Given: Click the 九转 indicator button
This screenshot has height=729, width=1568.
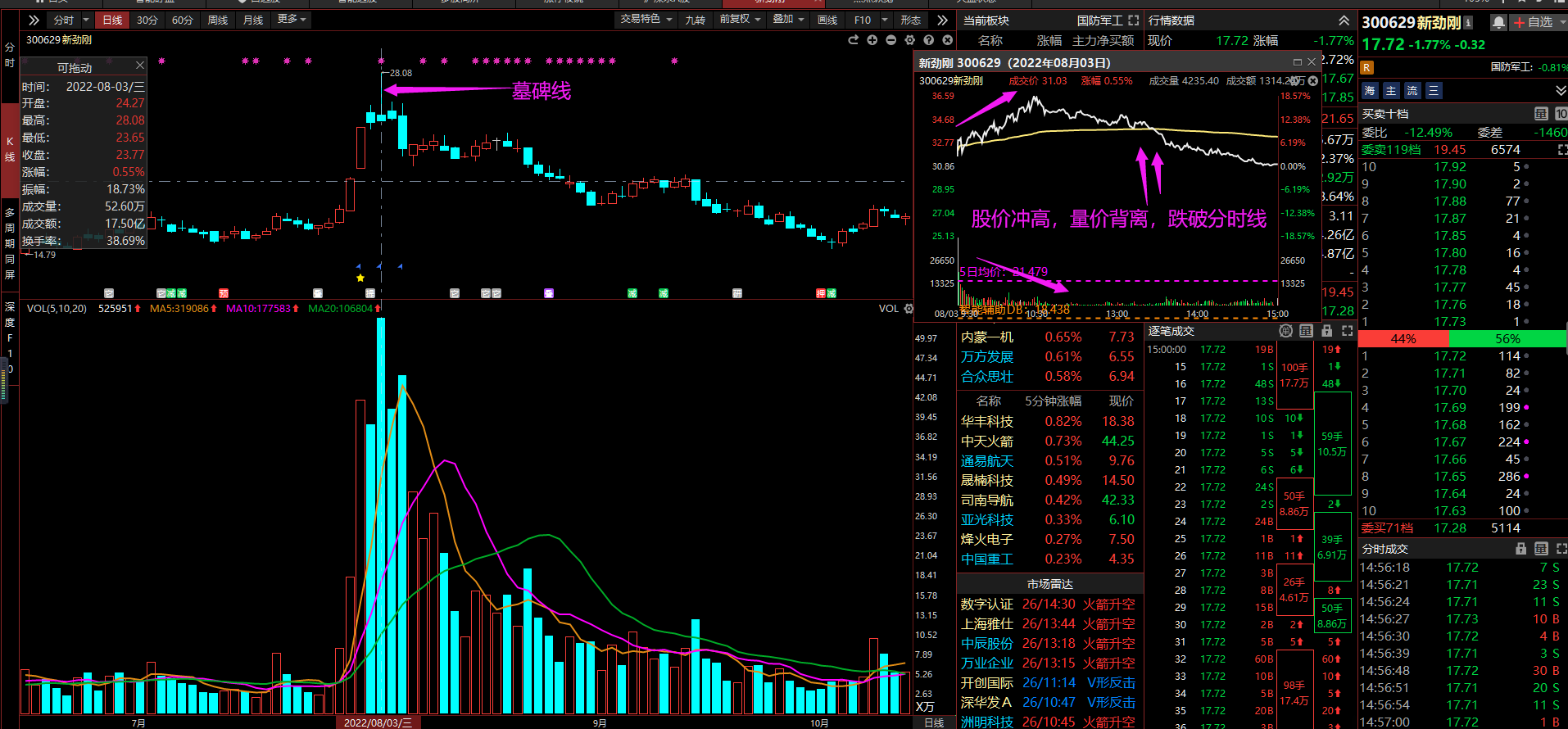Looking at the screenshot, I should coord(696,20).
